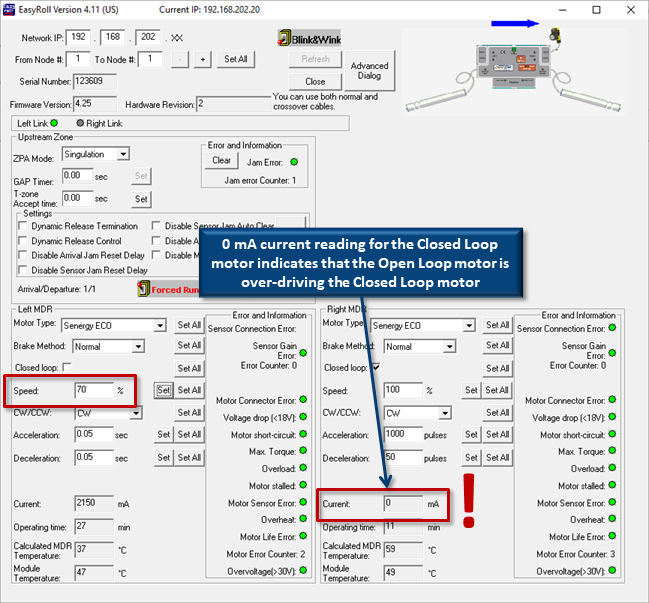The width and height of the screenshot is (649, 603).
Task: Click the GAP Timer input field
Action: [77, 175]
